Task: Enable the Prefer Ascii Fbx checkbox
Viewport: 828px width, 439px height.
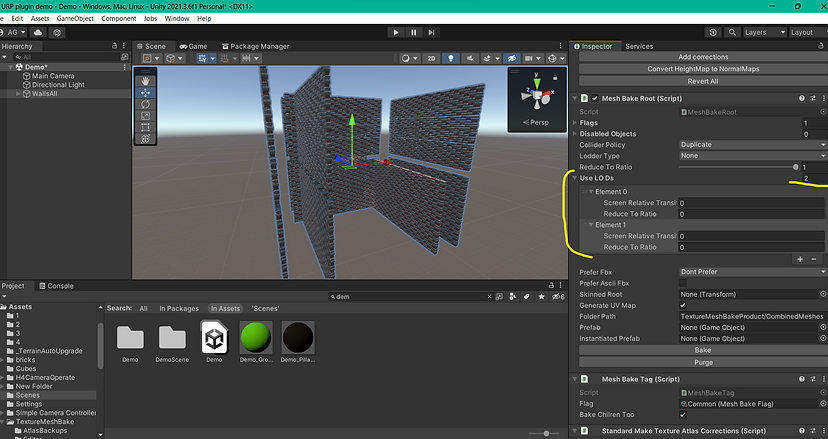Action: click(683, 283)
